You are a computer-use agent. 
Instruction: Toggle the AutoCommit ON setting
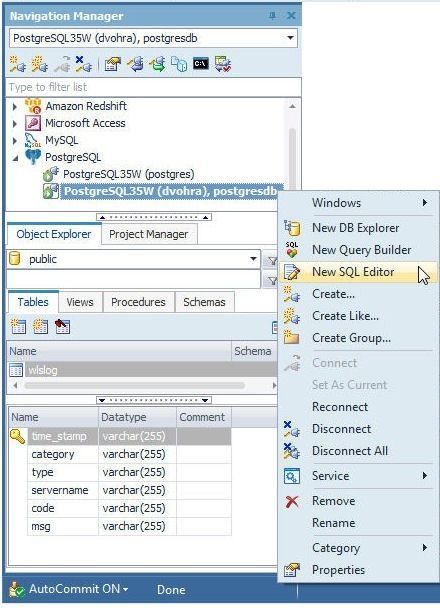pos(69,589)
